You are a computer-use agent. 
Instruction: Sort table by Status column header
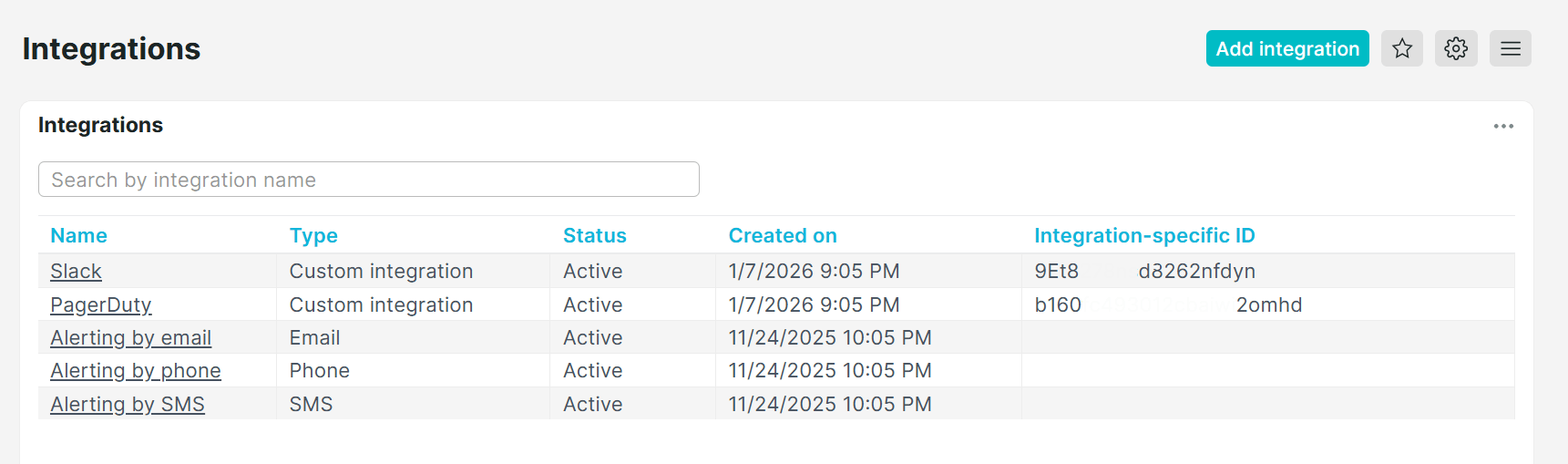594,236
